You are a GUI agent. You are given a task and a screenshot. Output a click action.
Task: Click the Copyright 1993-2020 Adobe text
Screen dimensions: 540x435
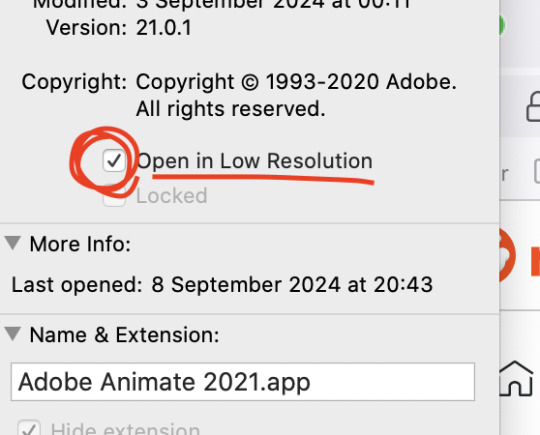[296, 82]
